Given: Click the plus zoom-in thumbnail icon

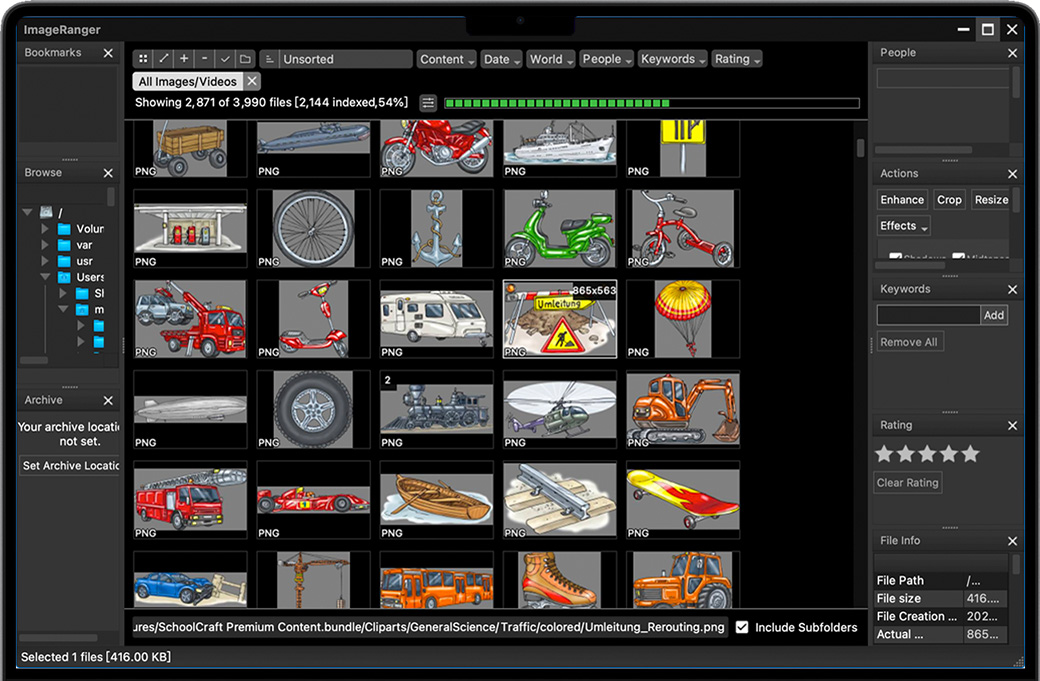Looking at the screenshot, I should [x=184, y=59].
